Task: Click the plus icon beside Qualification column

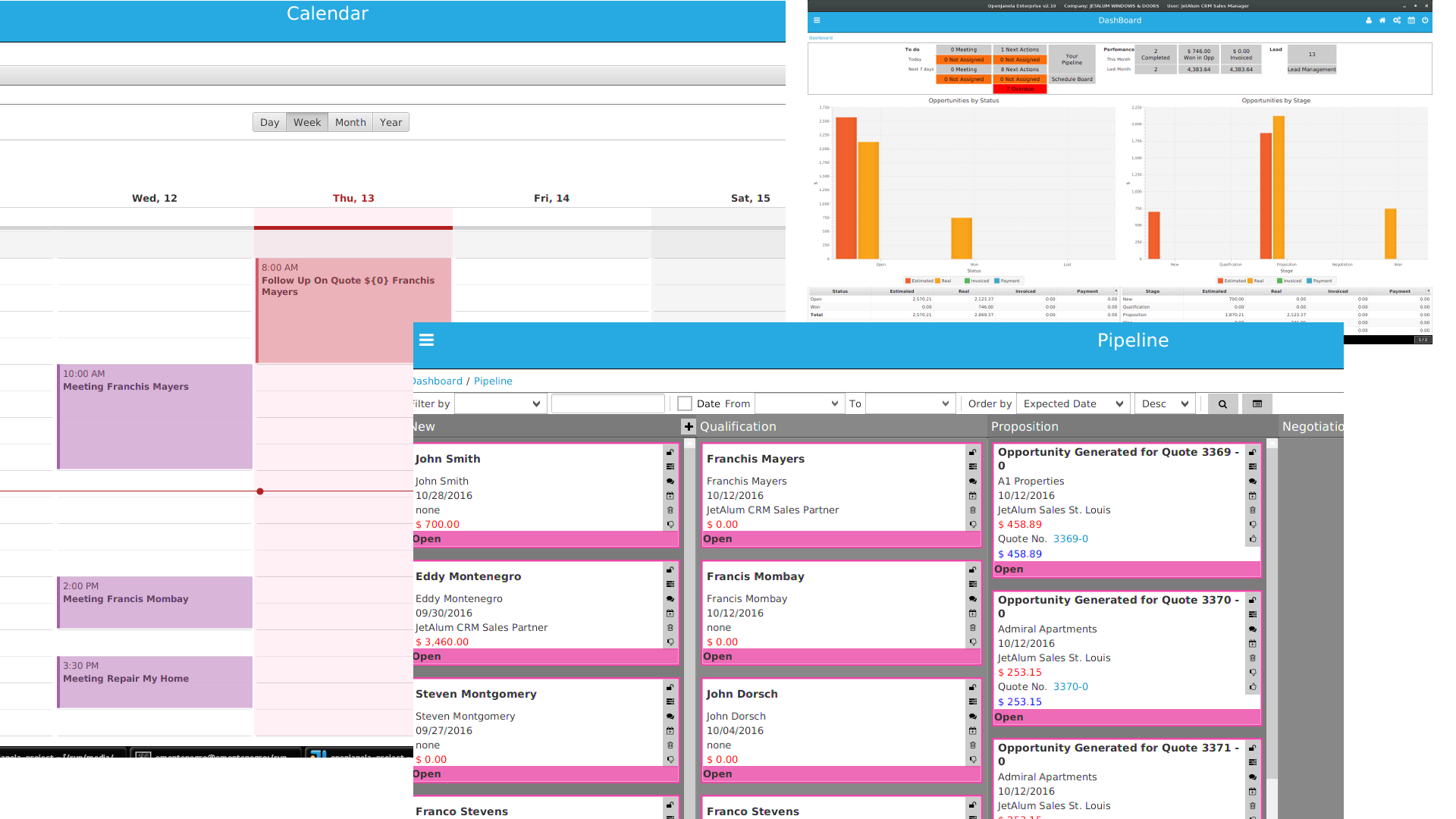Action: 689,427
